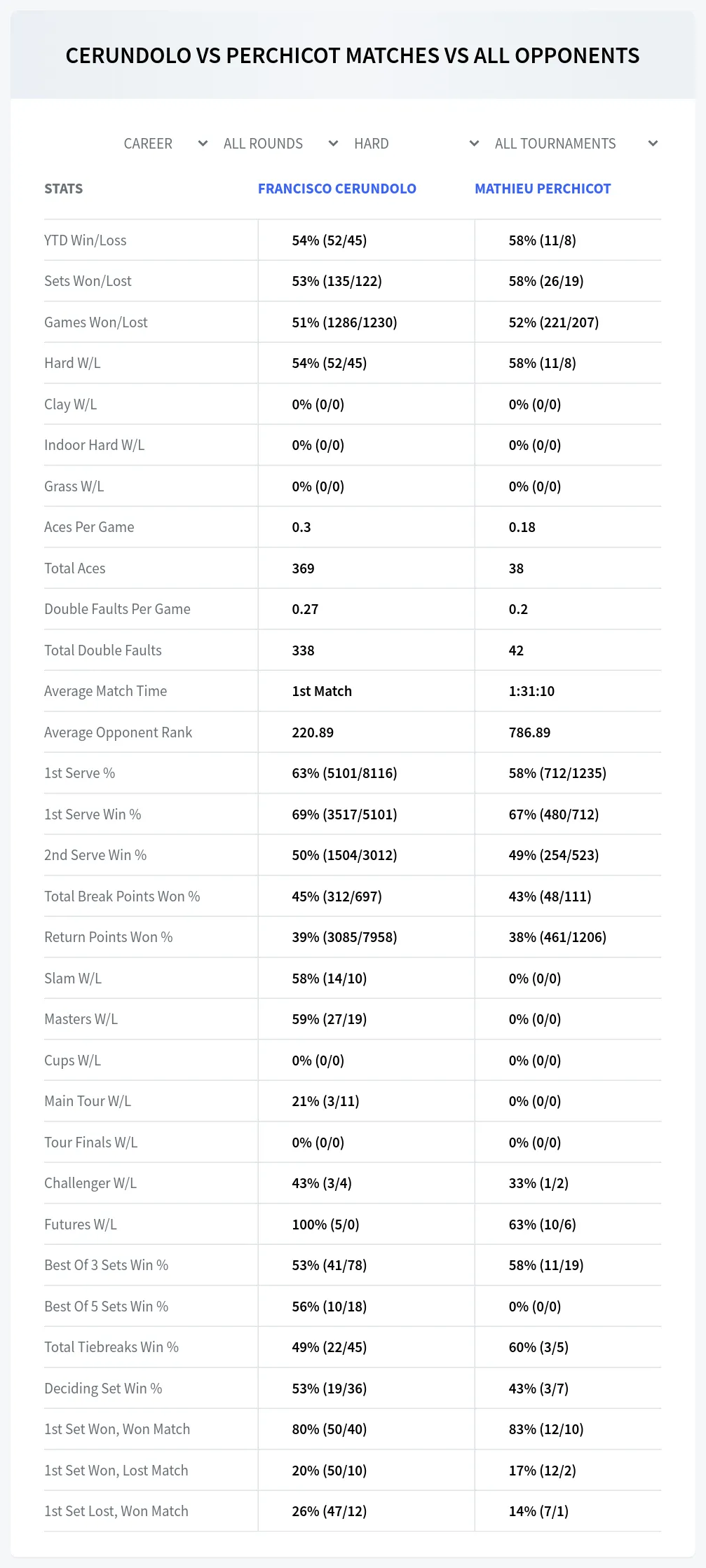Open Mathieu Perchicot player link

point(543,189)
